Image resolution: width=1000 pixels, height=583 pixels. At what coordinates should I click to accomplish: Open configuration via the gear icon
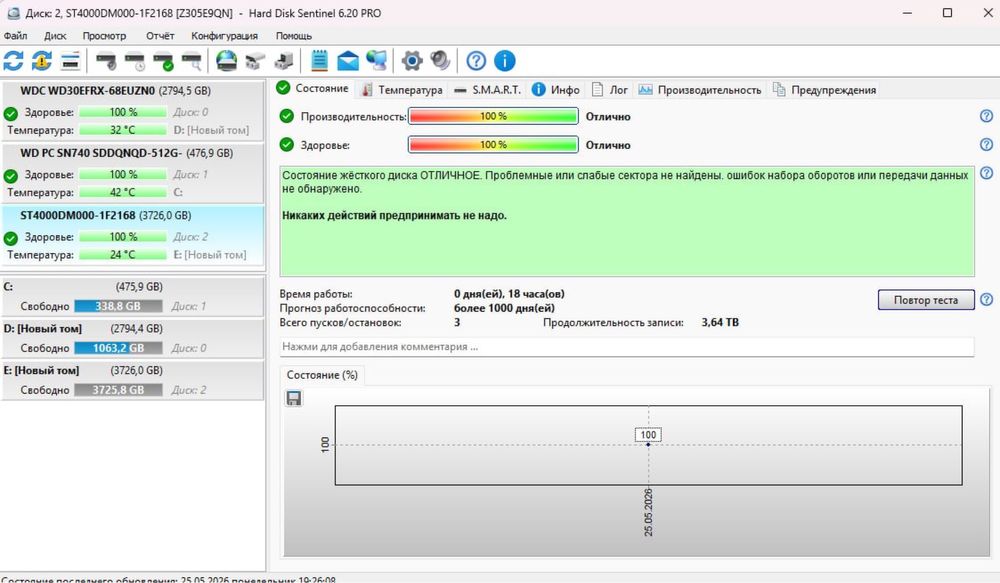tap(412, 61)
